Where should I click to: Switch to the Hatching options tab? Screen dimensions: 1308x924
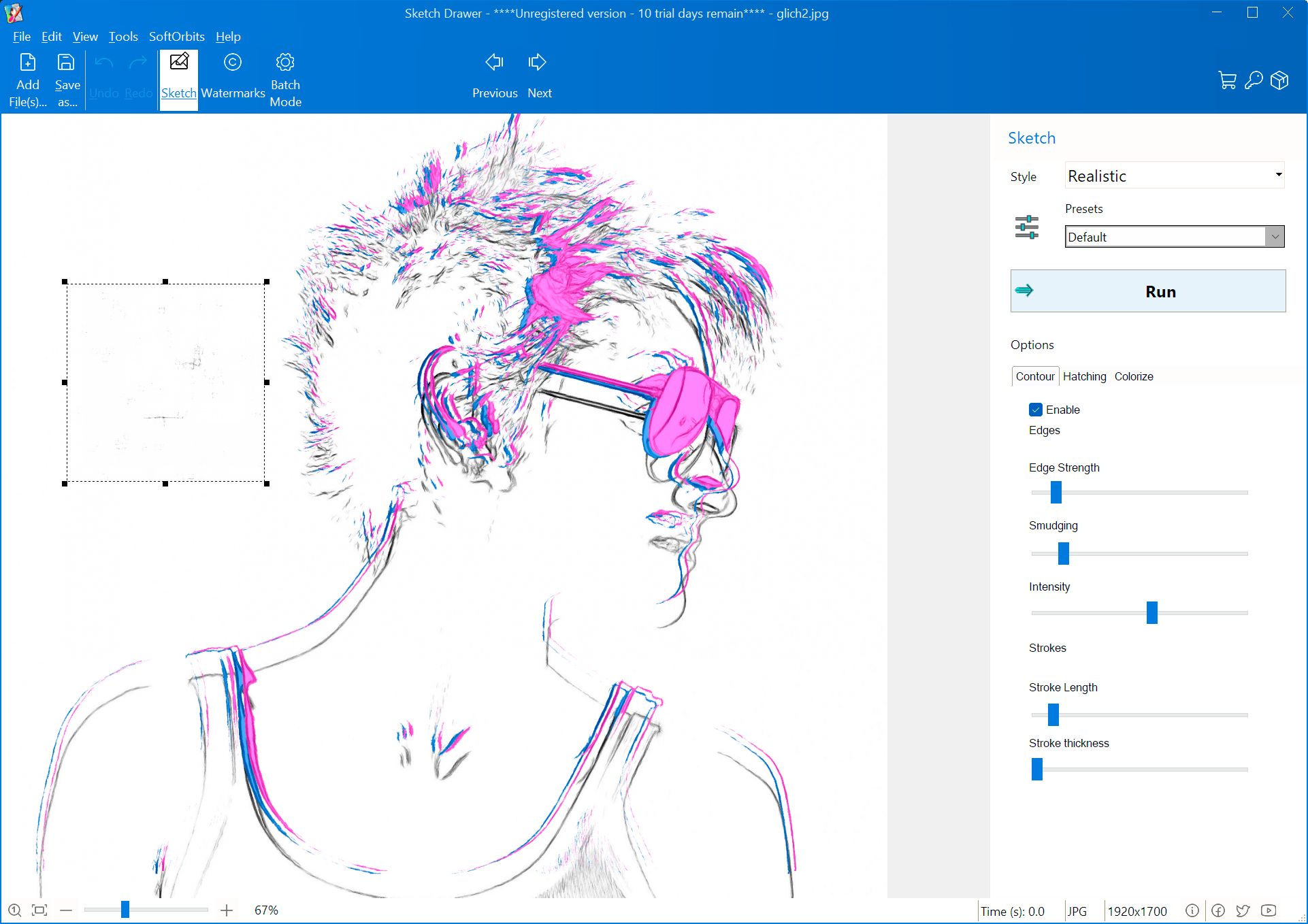[x=1085, y=376]
